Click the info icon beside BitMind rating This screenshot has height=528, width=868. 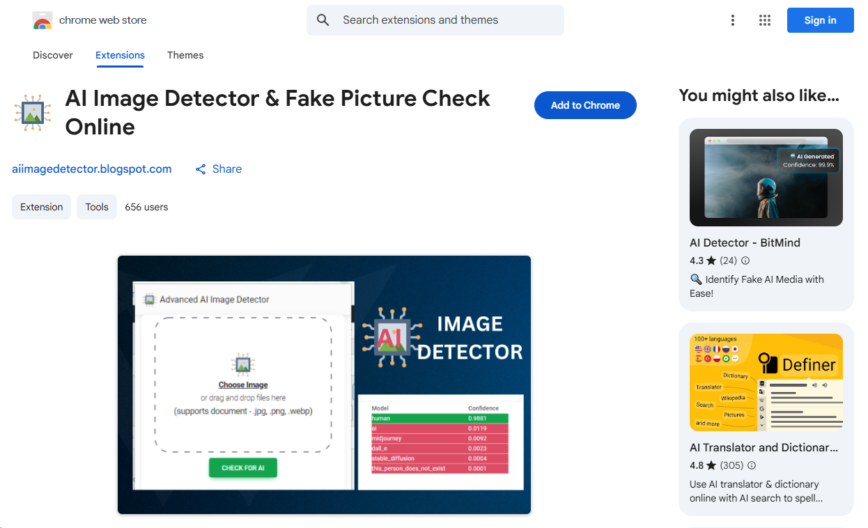pyautogui.click(x=745, y=261)
